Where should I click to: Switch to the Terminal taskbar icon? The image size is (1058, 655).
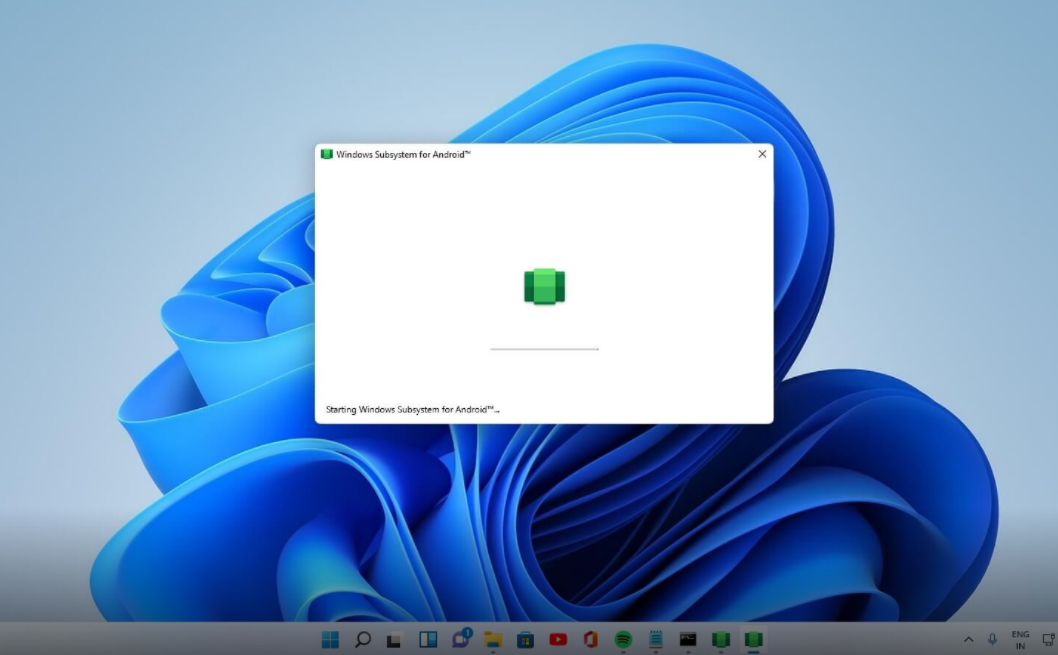688,639
